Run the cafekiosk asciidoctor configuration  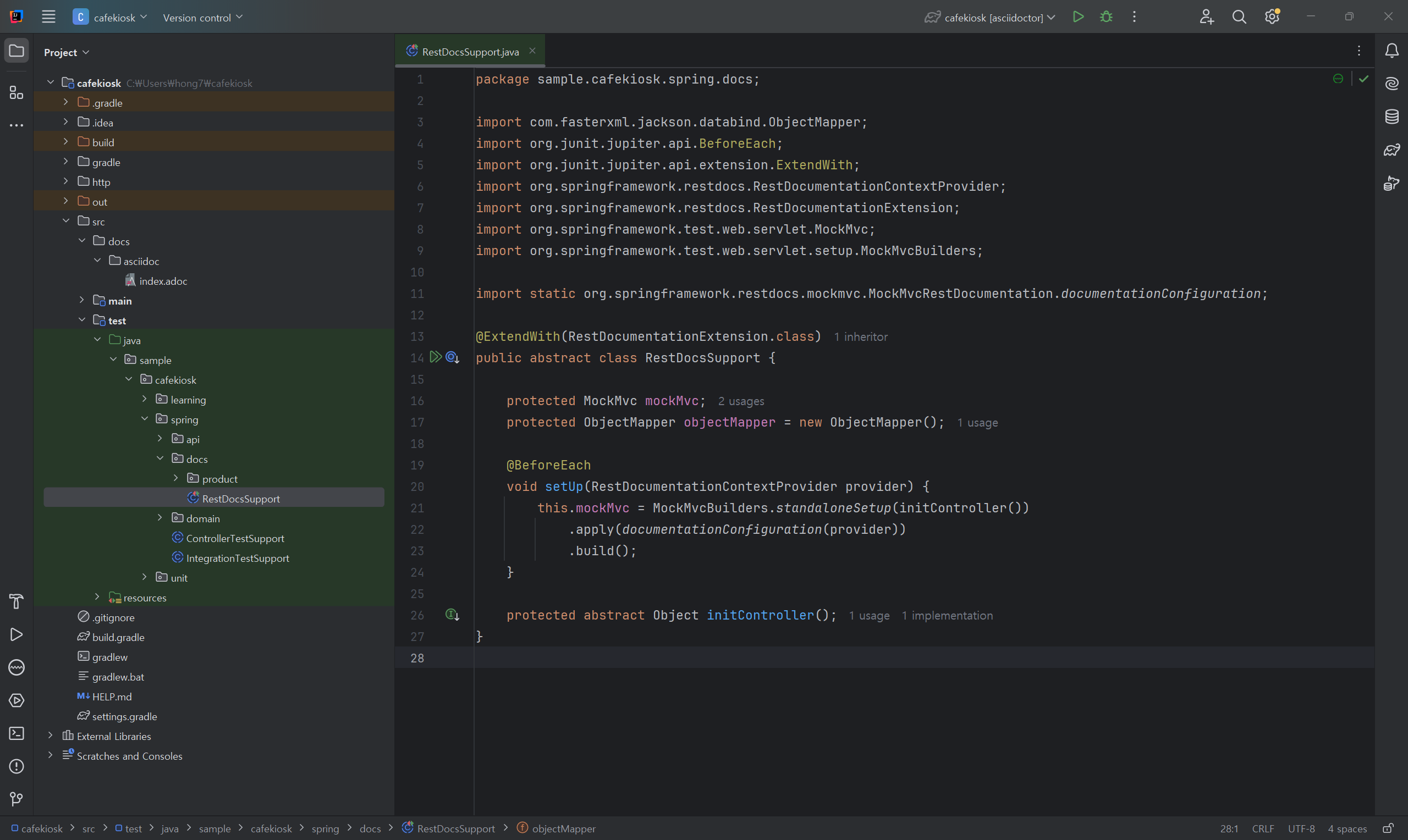click(x=1079, y=17)
